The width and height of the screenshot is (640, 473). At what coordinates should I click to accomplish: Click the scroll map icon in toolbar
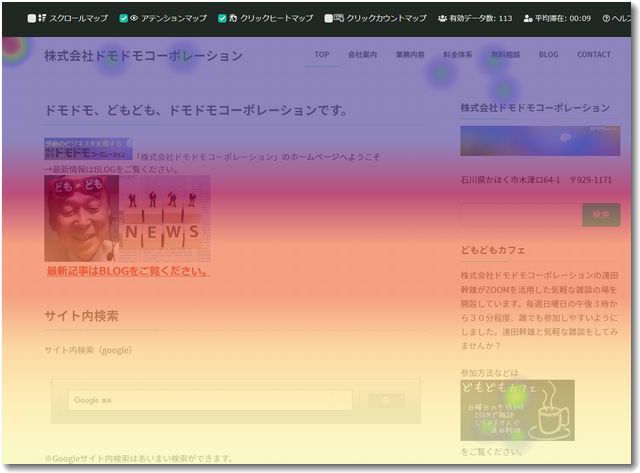pyautogui.click(x=42, y=18)
